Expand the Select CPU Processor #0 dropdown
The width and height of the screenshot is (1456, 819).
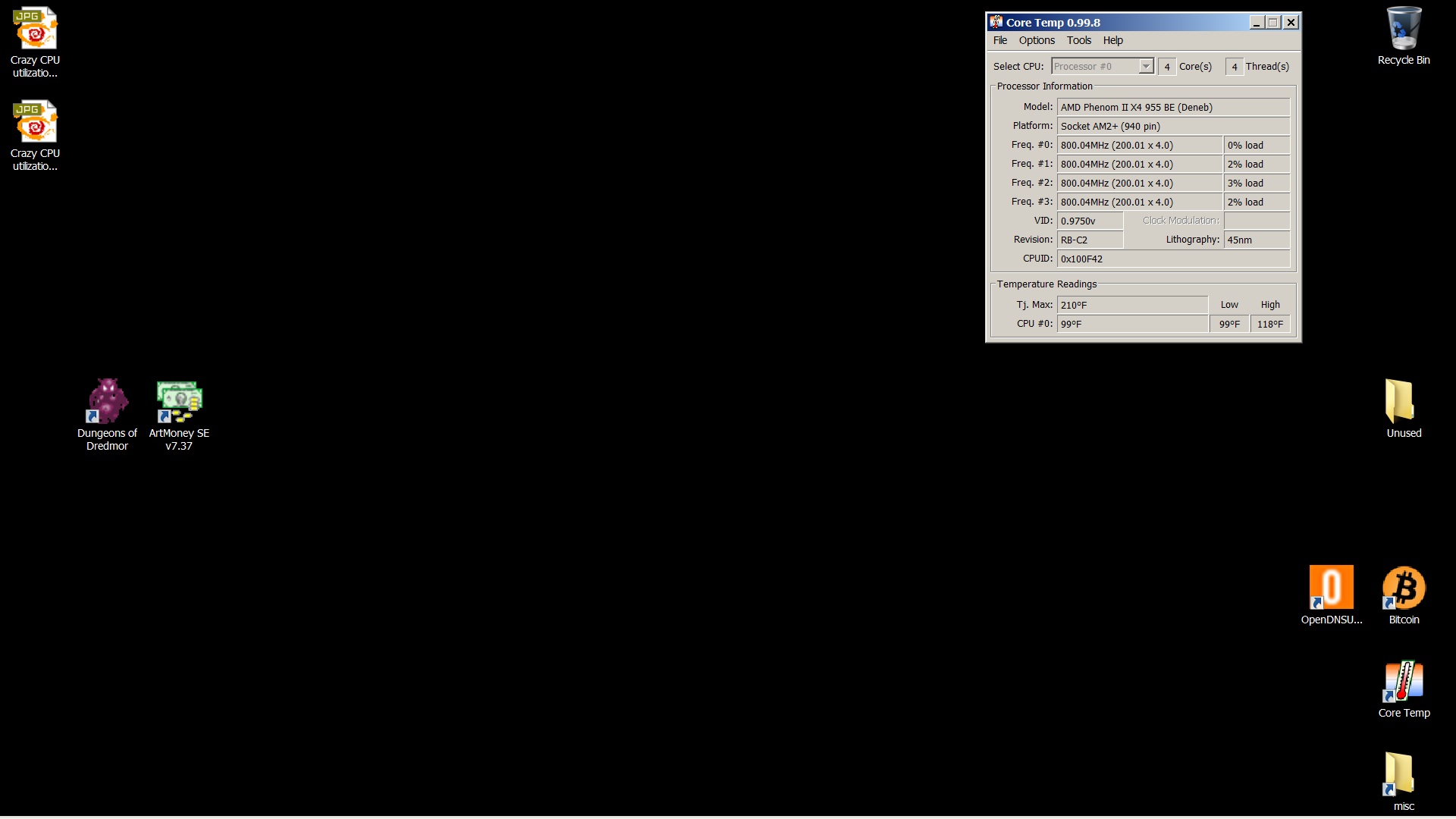click(1146, 67)
